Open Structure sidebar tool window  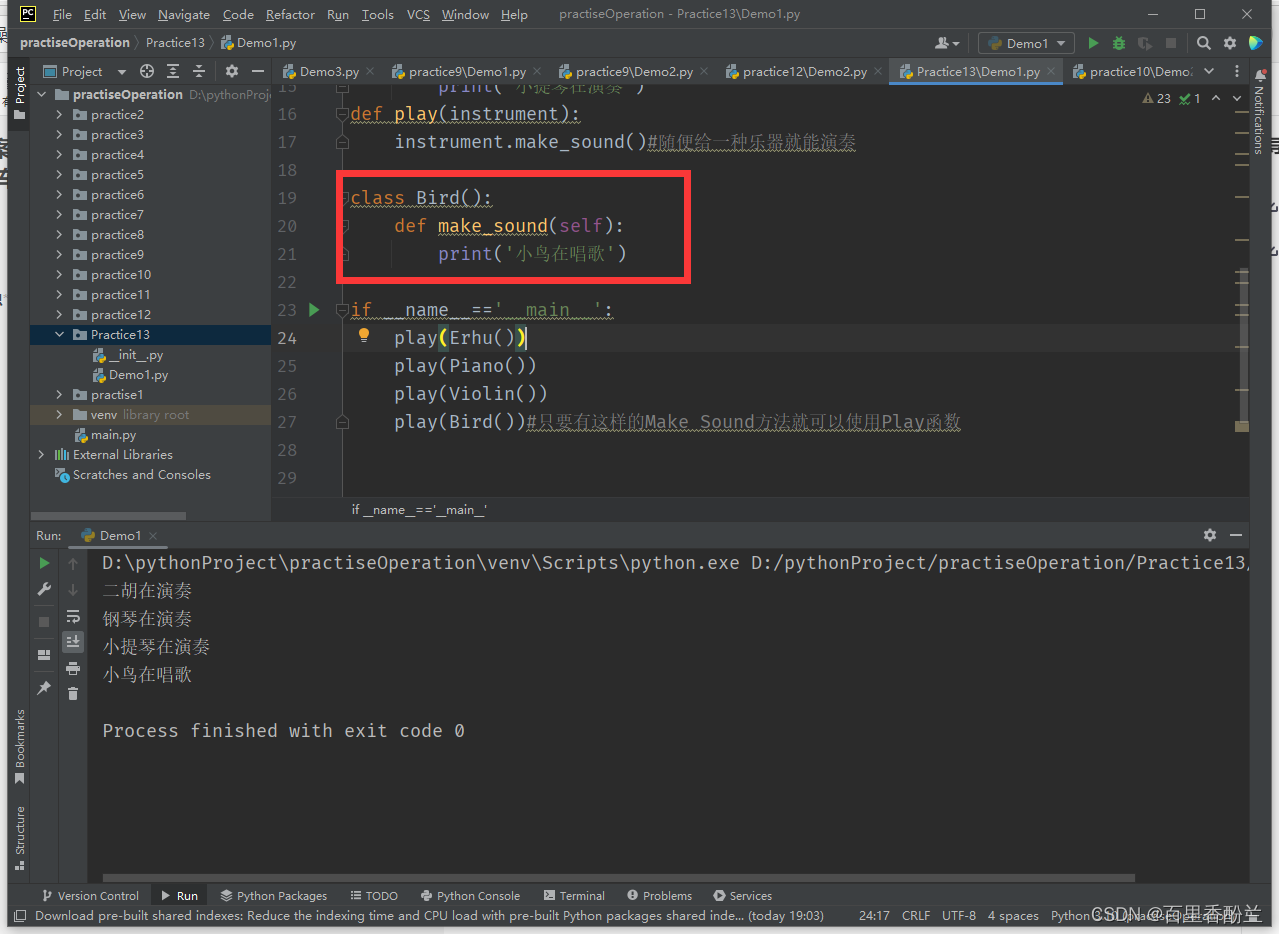click(x=18, y=838)
